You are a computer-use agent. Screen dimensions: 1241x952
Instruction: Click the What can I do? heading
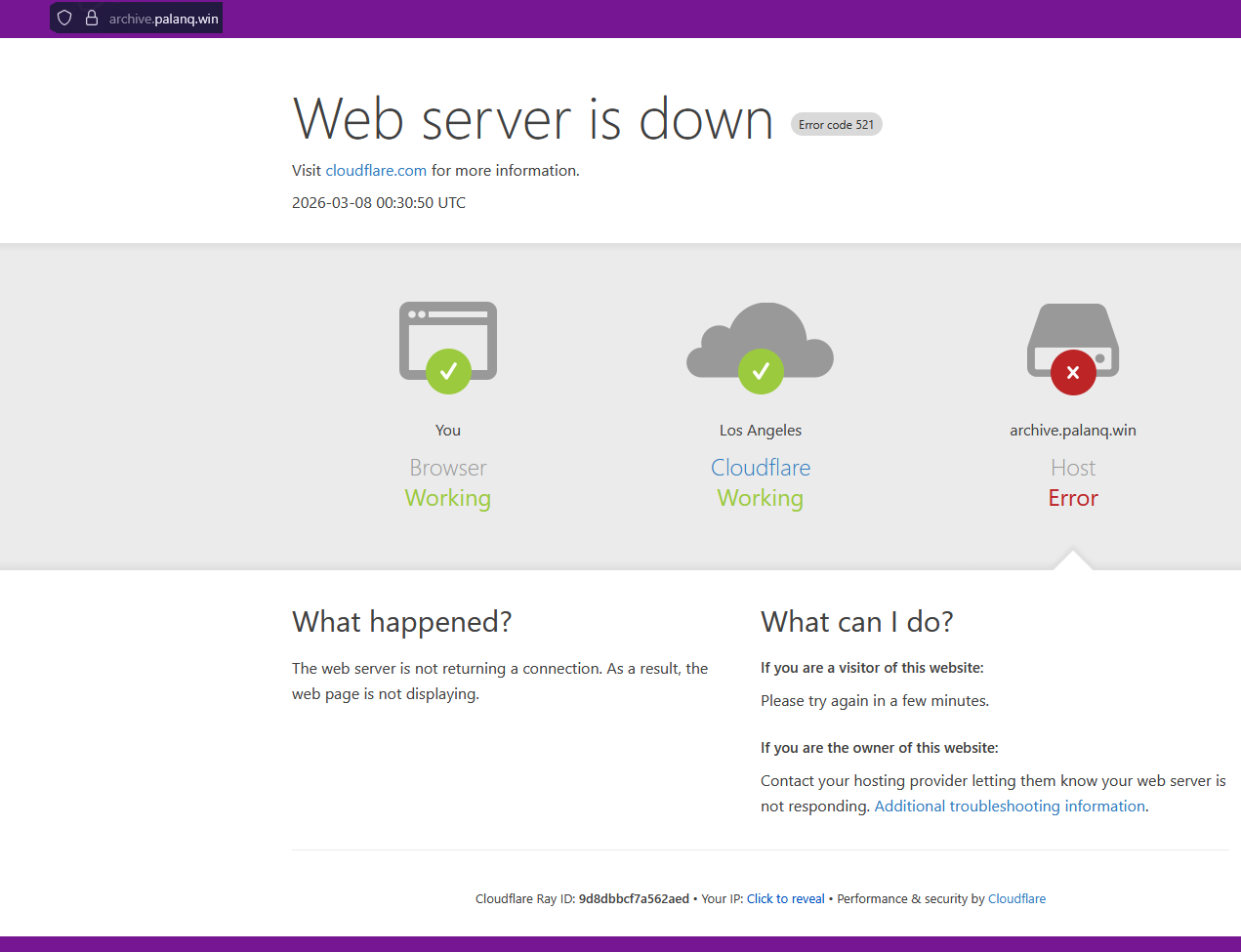pos(857,622)
